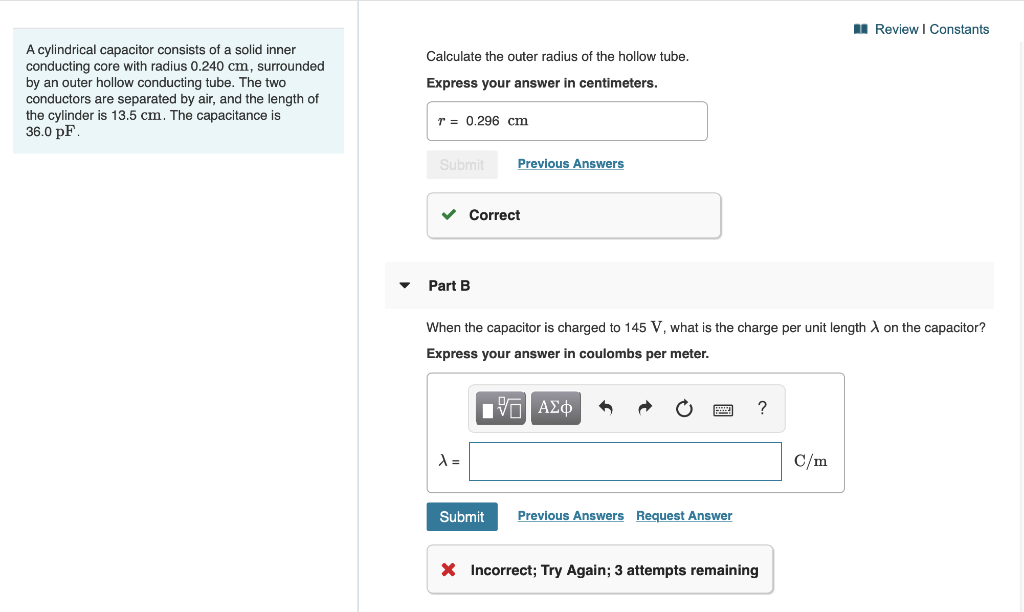Viewport: 1024px width, 612px height.
Task: Show keyboard shortcuts via keyboard icon
Action: (x=723, y=409)
